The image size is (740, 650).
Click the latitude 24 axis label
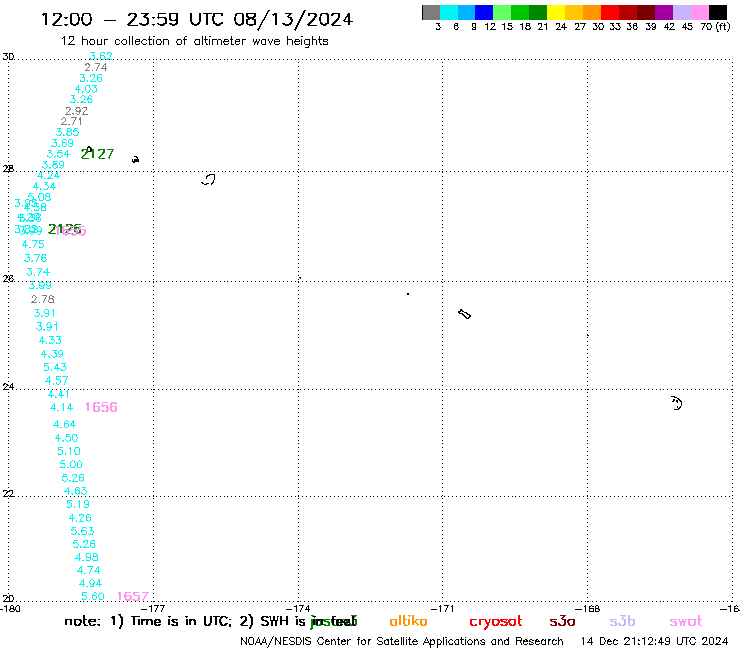click(8, 387)
